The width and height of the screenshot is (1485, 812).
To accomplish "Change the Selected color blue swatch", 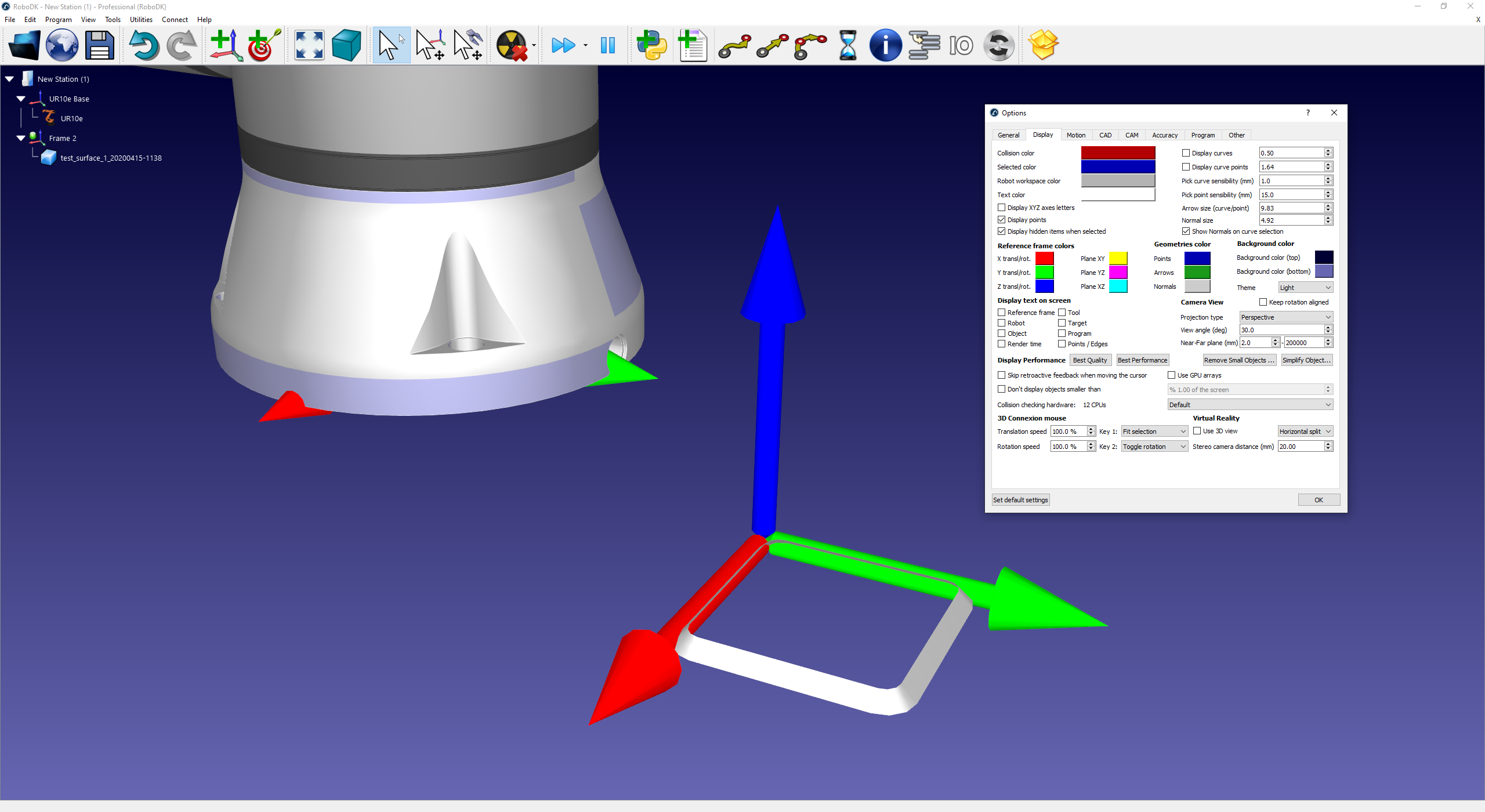I will (x=1118, y=167).
